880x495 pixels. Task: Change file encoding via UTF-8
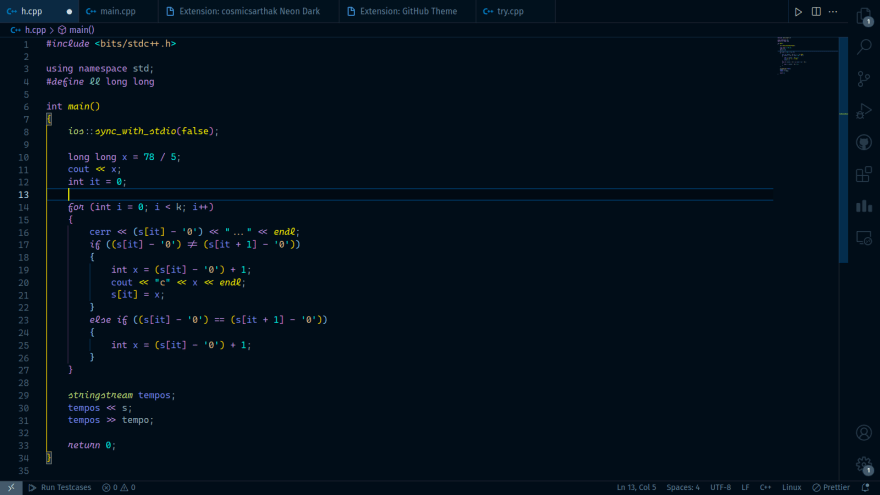click(x=721, y=488)
